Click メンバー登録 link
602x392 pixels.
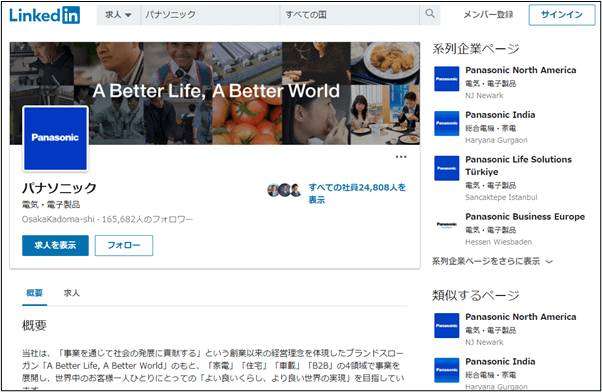tap(488, 15)
